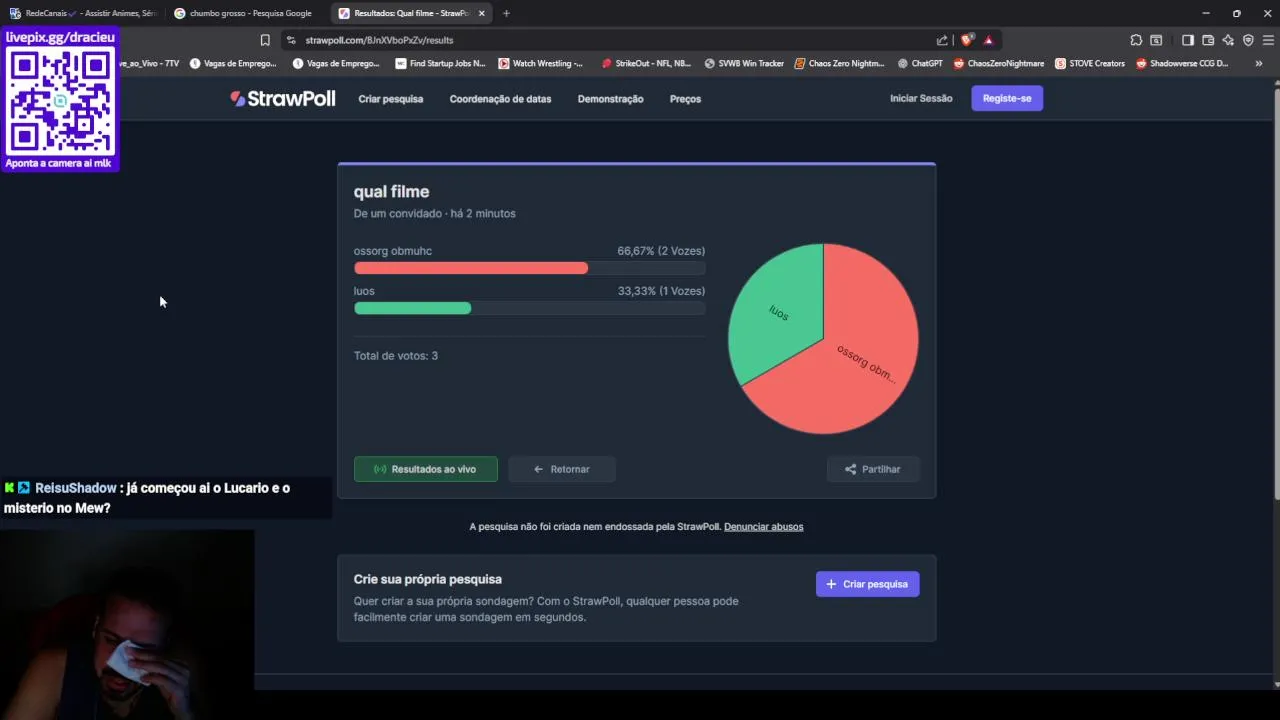
Task: Click the search screenshot icon in toolbar
Action: click(1156, 40)
